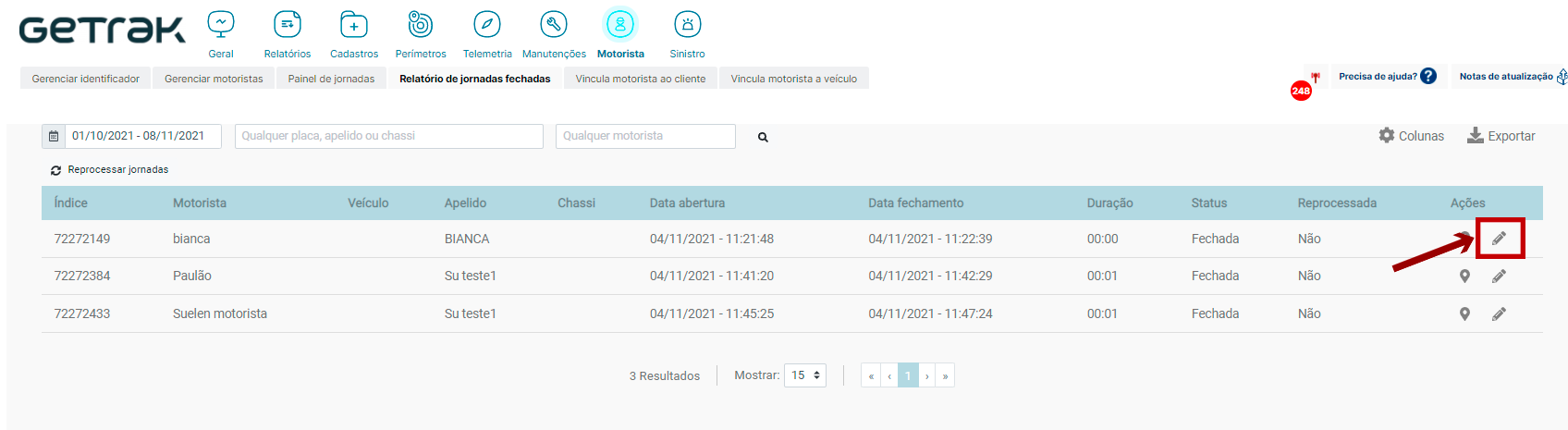Viewport: 1568px width, 430px height.
Task: Click the edit pencil for bianca row
Action: (1499, 239)
